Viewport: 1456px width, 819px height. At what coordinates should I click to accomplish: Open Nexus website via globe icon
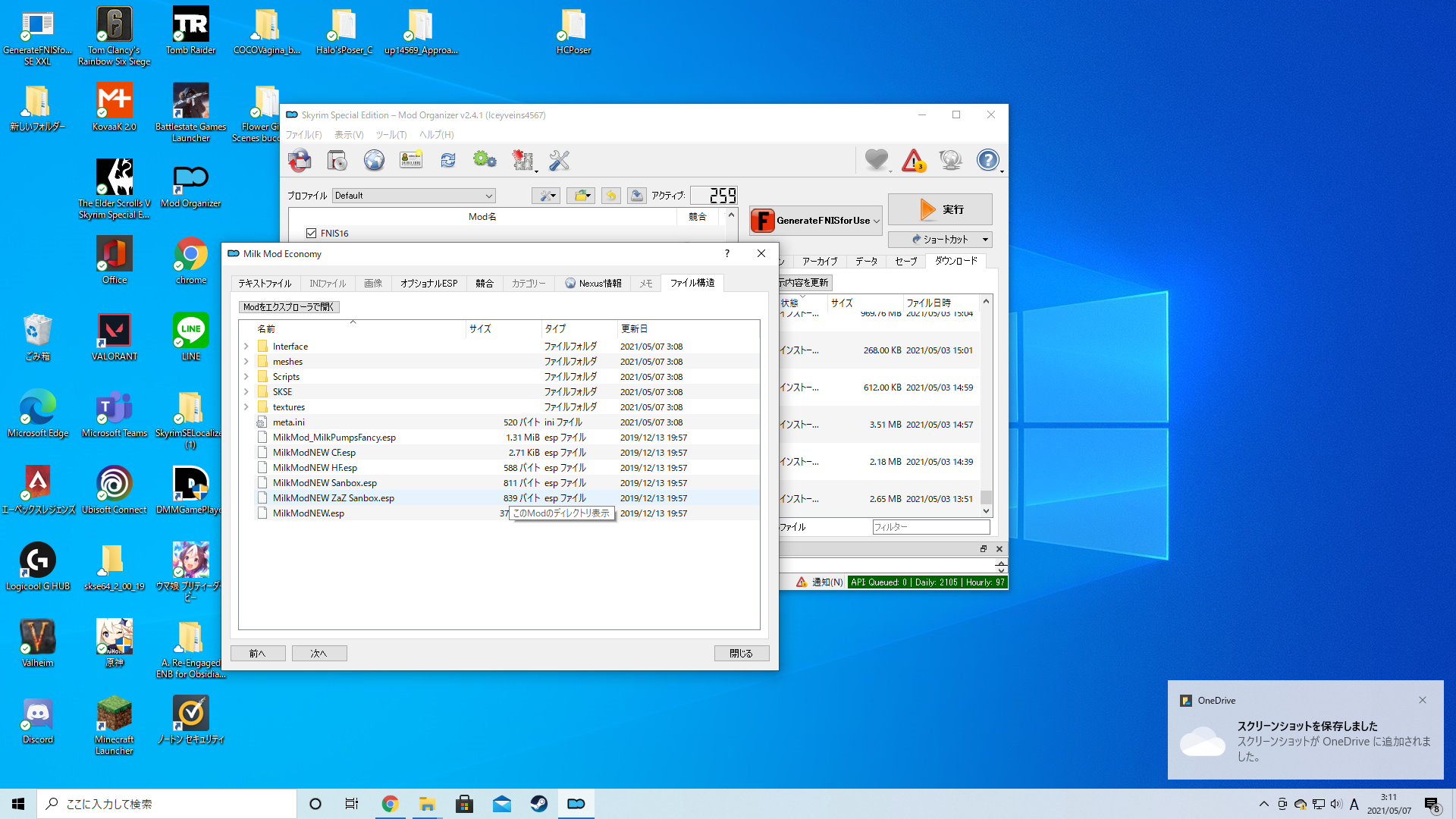point(374,160)
